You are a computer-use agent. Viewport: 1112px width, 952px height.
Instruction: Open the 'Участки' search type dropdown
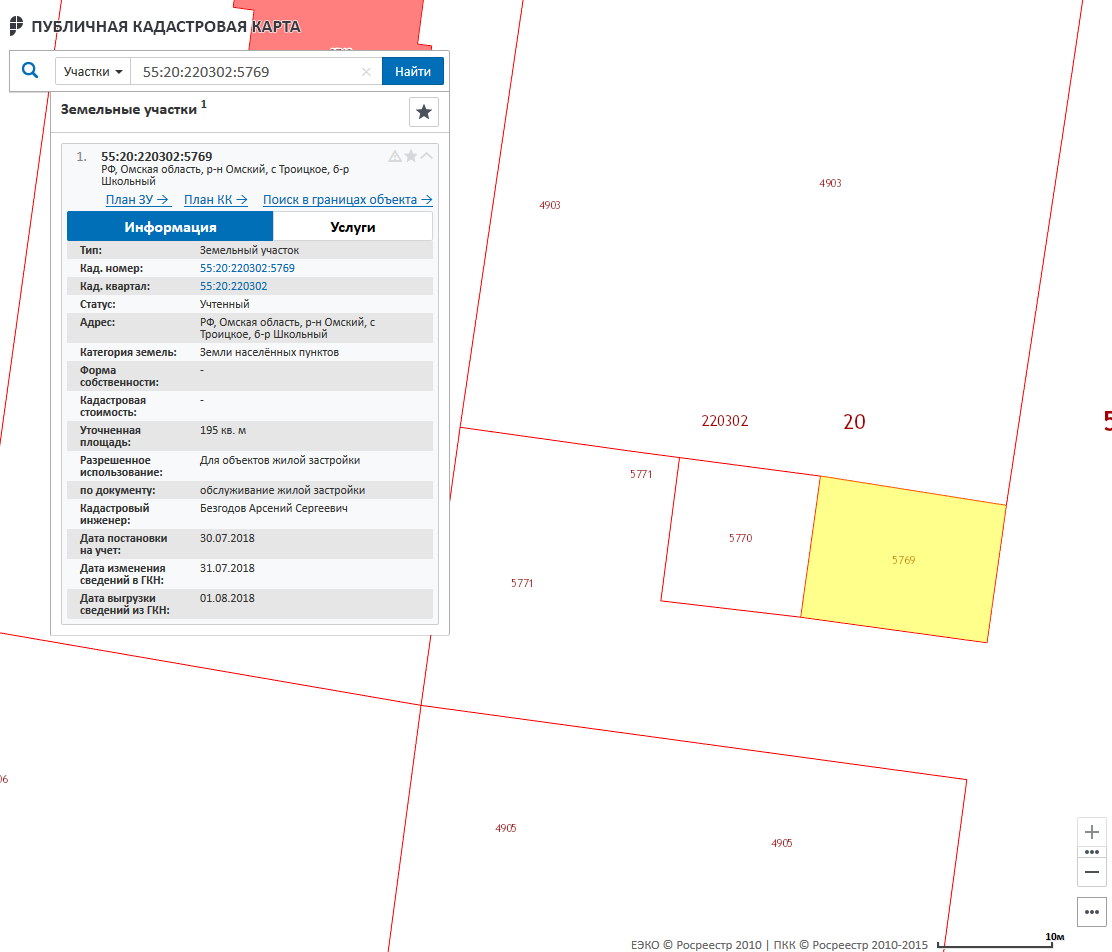pos(93,72)
